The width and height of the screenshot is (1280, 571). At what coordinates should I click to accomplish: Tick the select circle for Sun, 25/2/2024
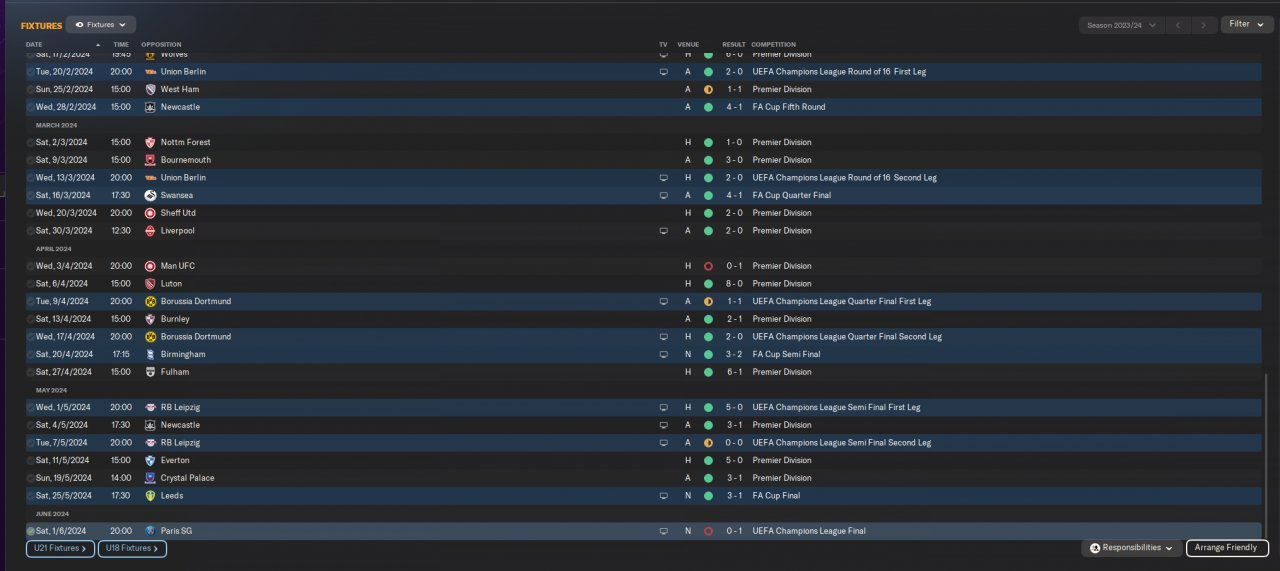pos(31,89)
